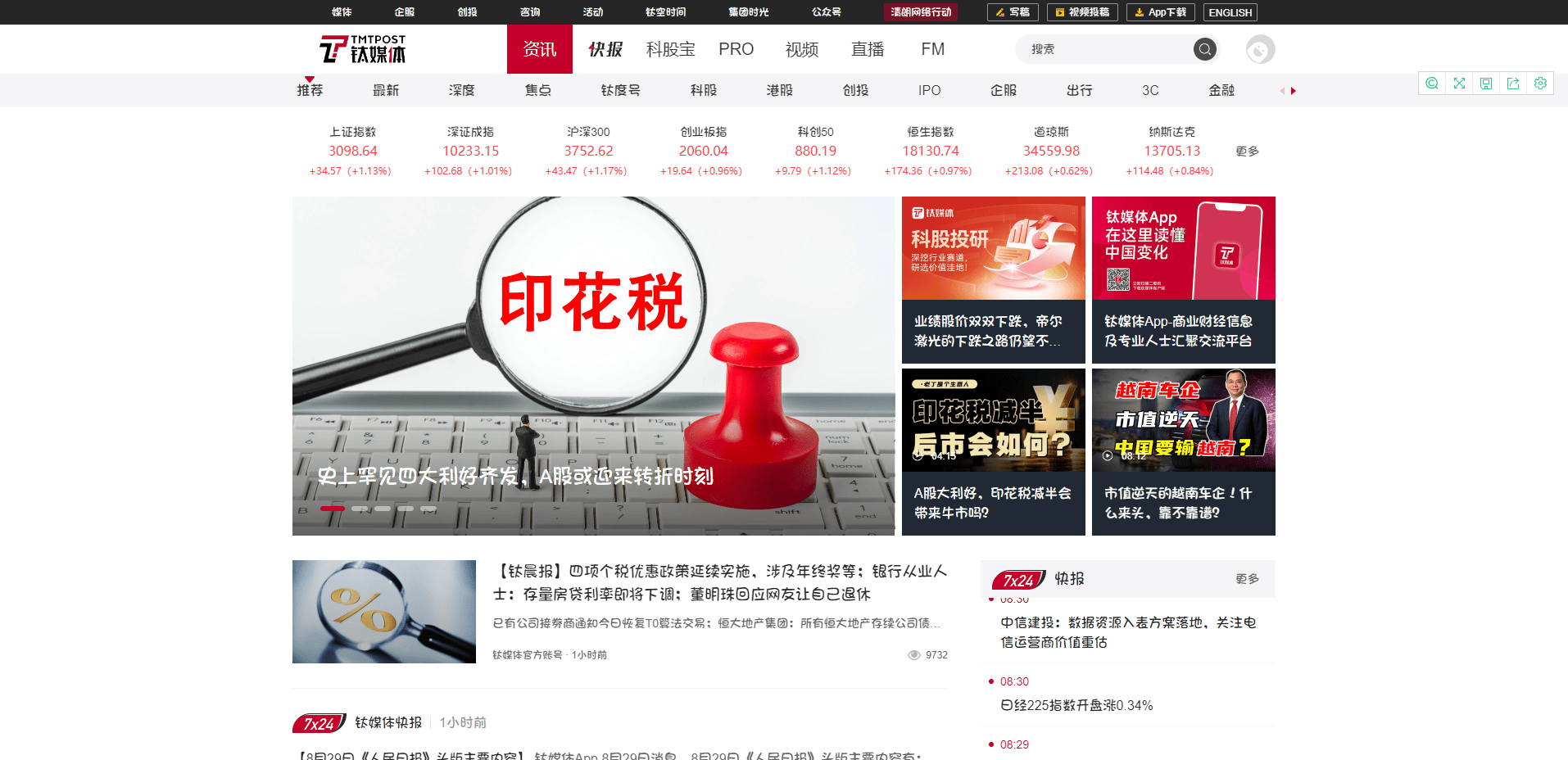Open the user avatar profile icon
This screenshot has height=760, width=1568.
point(1260,50)
